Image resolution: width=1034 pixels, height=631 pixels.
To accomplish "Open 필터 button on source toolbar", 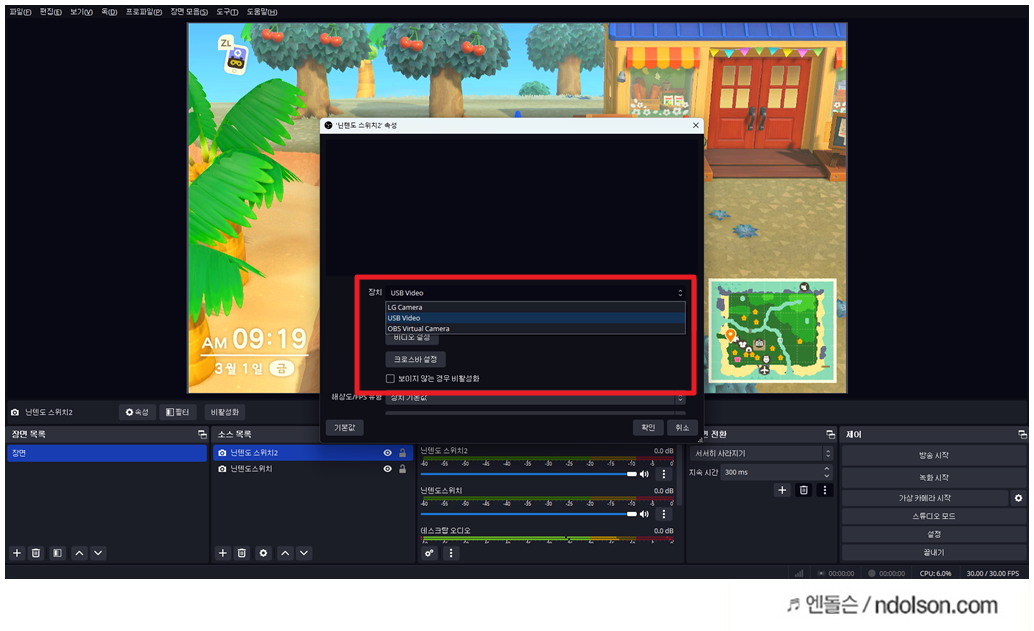I will tap(177, 412).
